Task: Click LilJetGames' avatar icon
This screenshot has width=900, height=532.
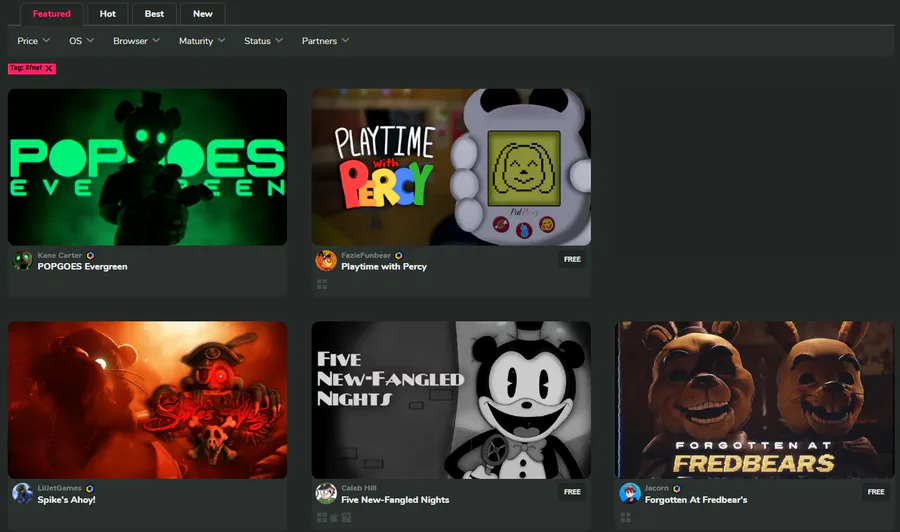Action: tap(23, 494)
